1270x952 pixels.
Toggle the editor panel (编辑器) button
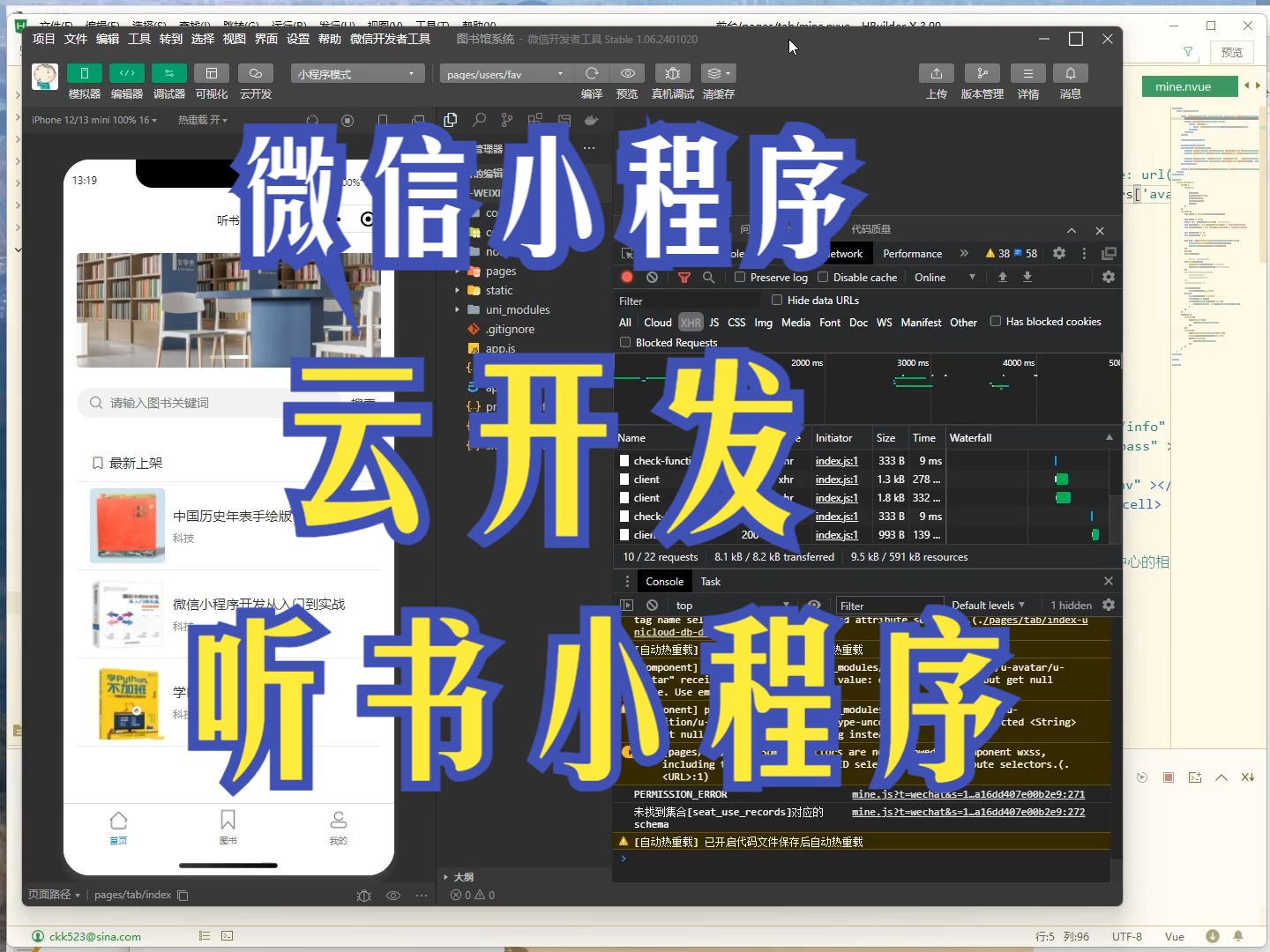point(127,73)
